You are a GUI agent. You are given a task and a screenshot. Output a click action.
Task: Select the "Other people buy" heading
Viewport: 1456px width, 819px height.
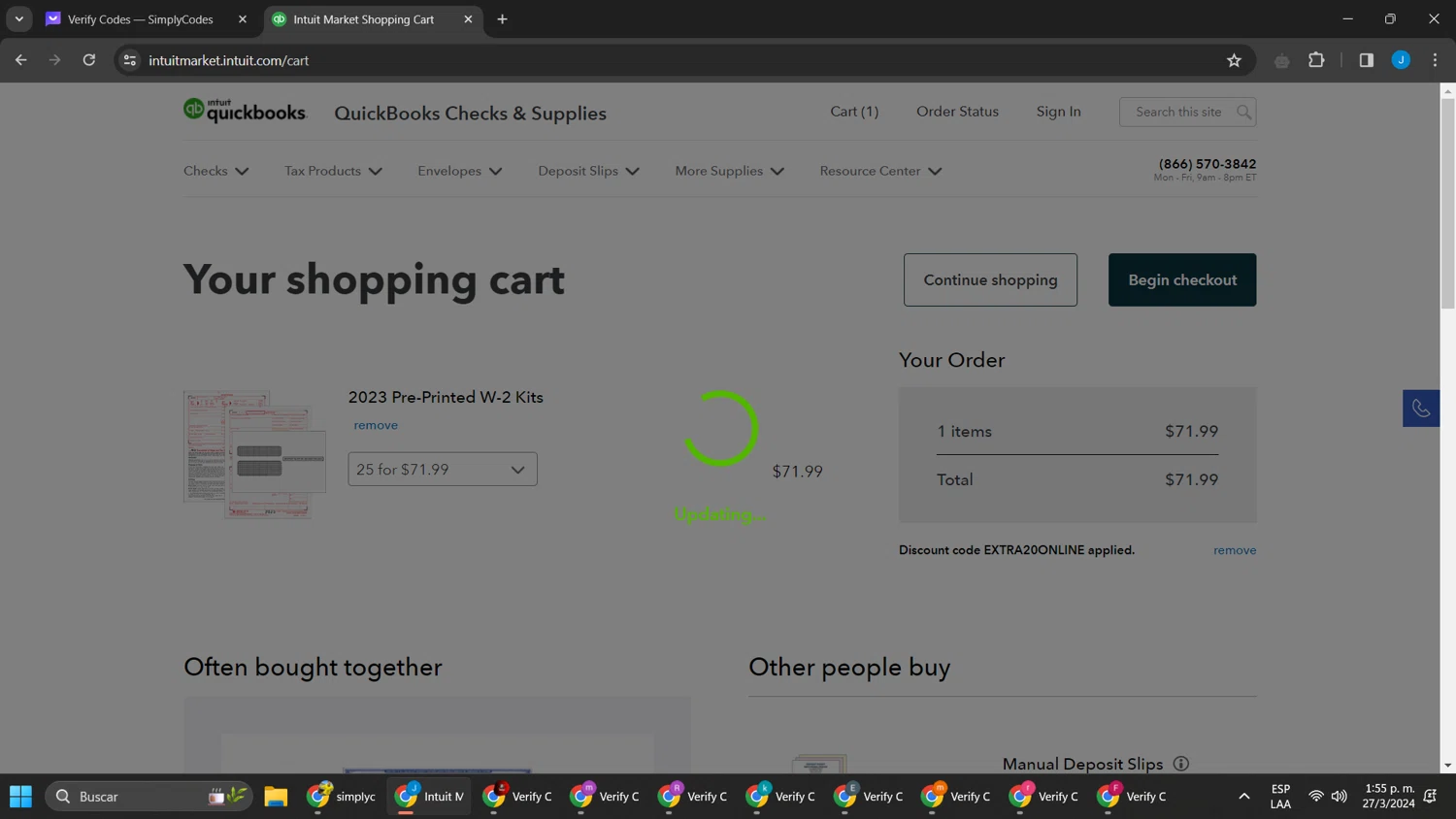pyautogui.click(x=849, y=668)
